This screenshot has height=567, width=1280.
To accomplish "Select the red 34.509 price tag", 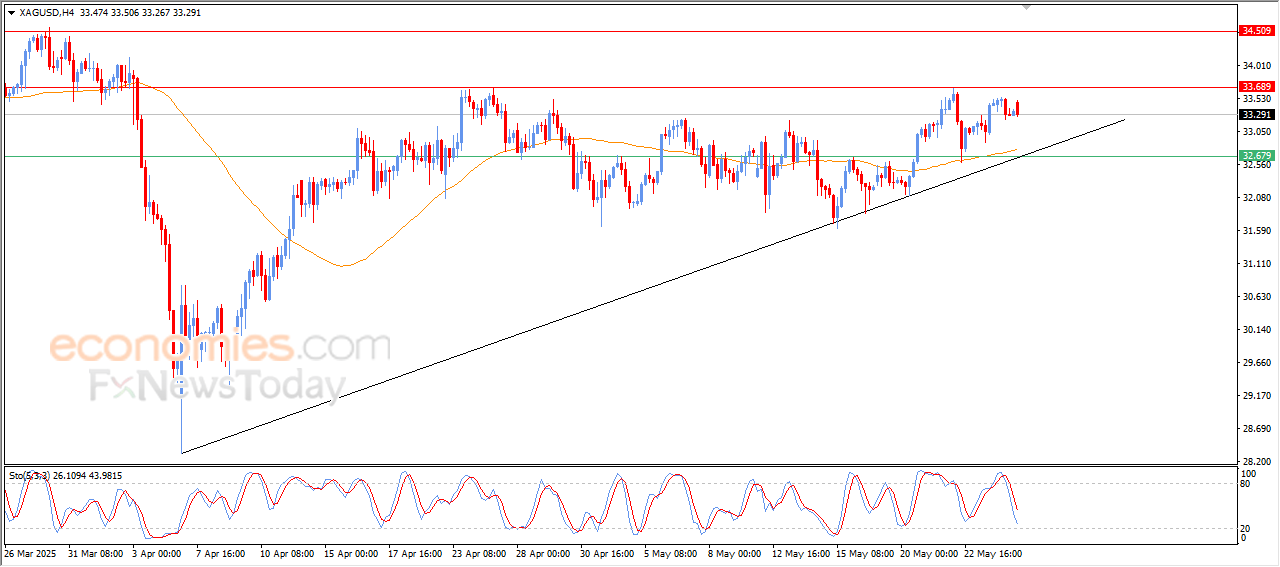I will point(1255,31).
